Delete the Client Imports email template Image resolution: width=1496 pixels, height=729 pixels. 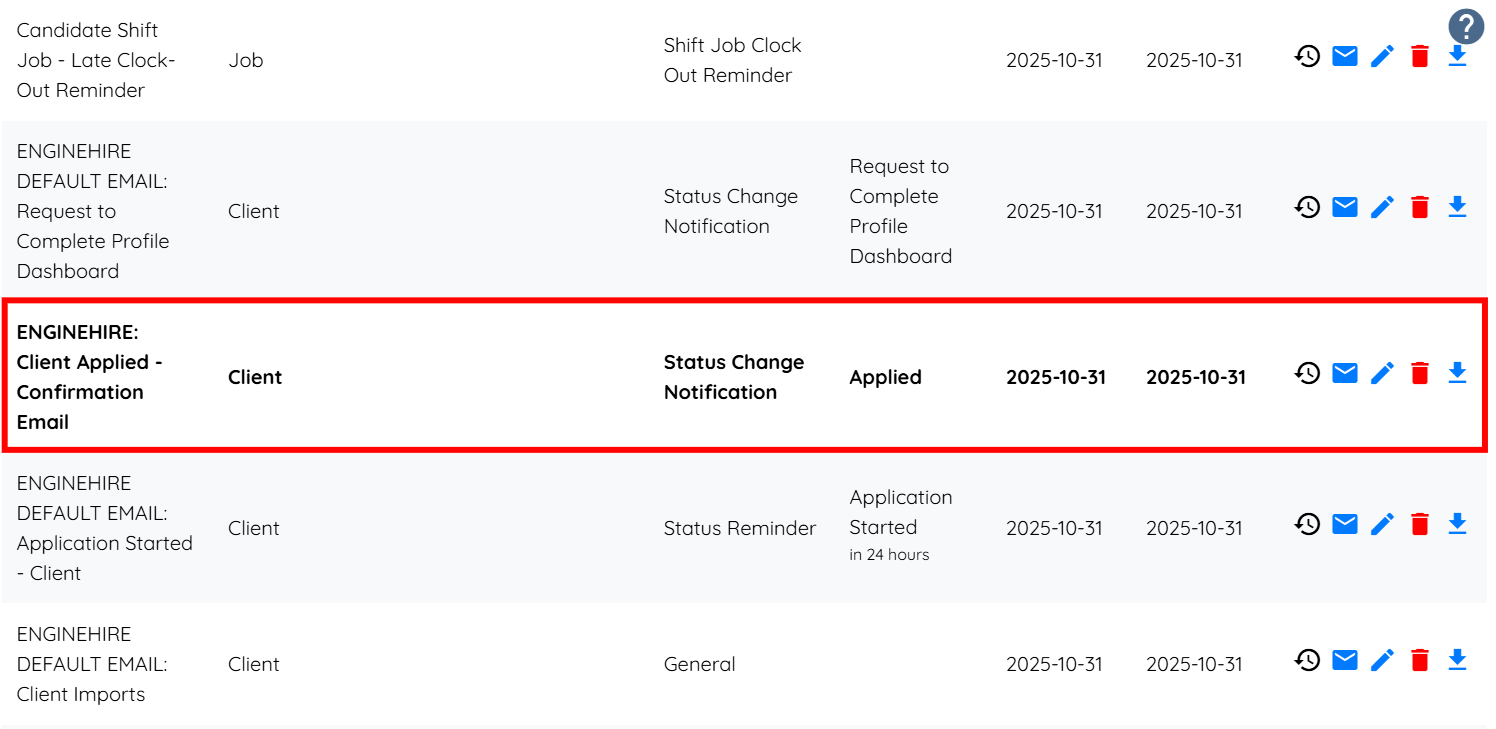point(1420,660)
